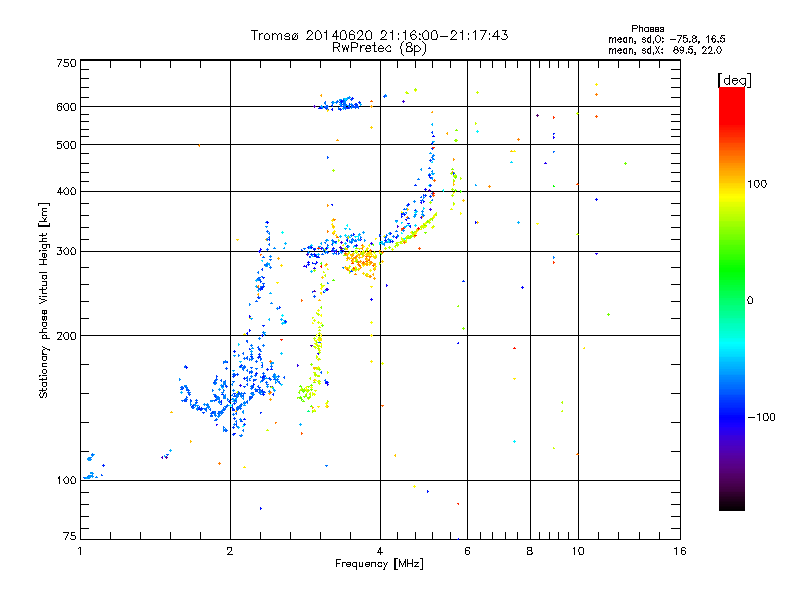This screenshot has width=800, height=600.
Task: Click the colorbar tick label '0'
Action: pyautogui.click(x=750, y=301)
